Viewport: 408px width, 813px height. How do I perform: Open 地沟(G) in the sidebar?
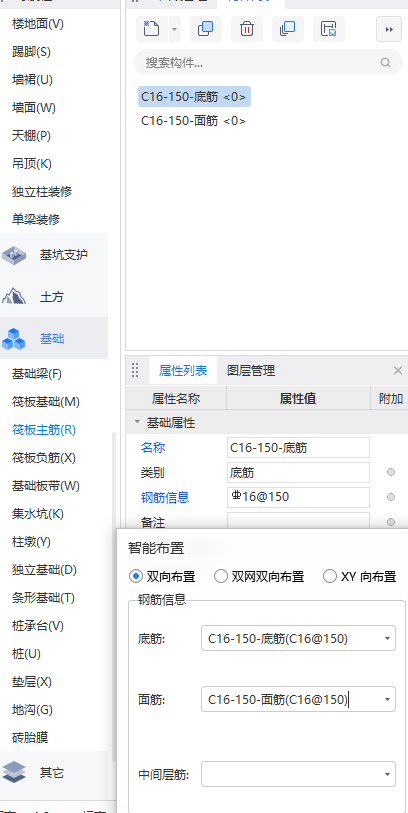point(32,709)
